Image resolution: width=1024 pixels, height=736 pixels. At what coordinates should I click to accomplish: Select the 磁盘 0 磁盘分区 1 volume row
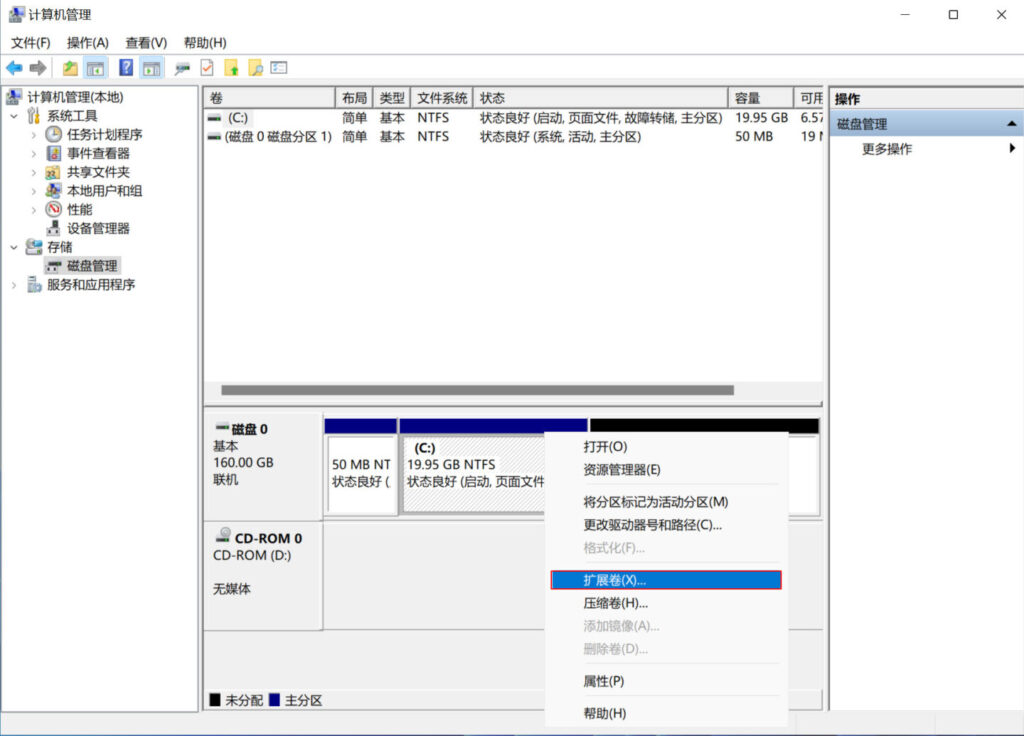coord(513,136)
